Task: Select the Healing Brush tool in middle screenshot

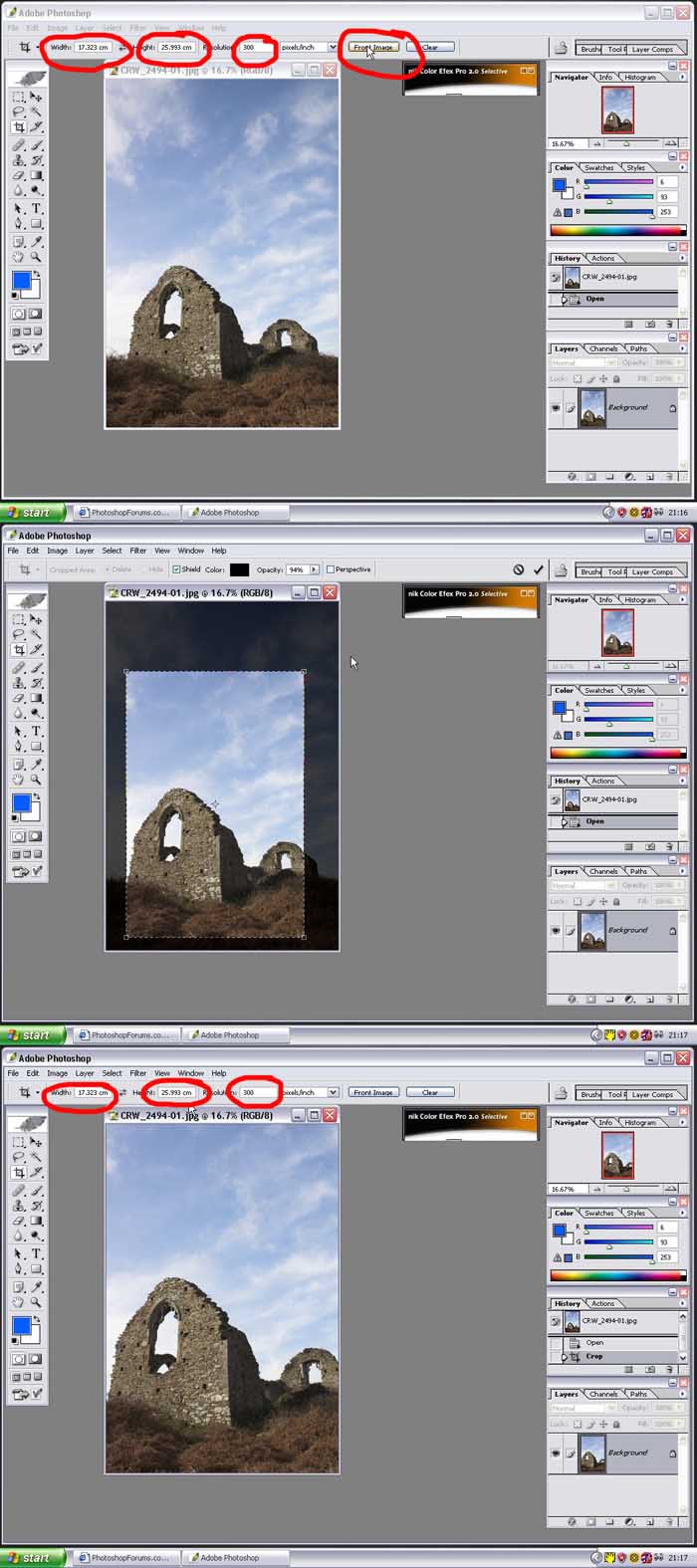Action: [x=19, y=667]
